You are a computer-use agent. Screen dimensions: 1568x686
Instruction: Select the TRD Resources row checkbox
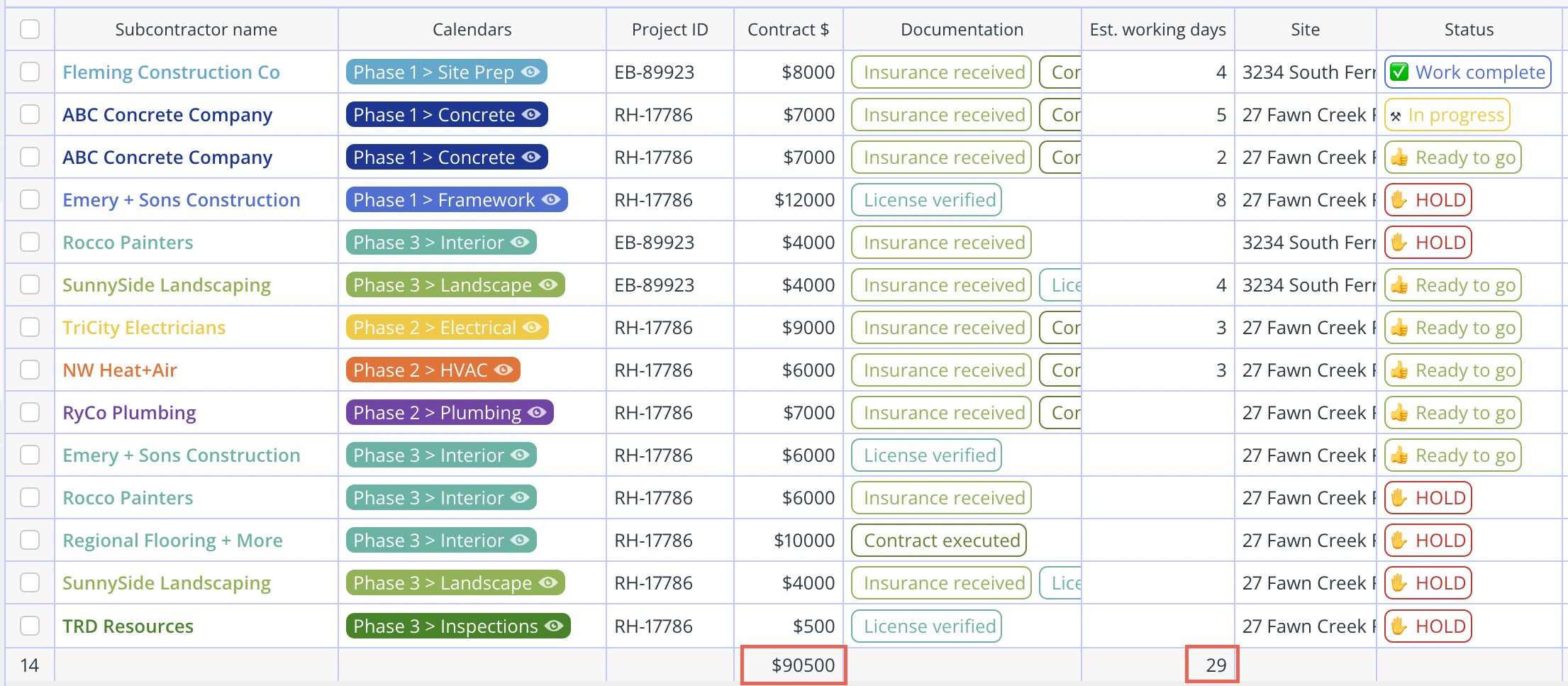pyautogui.click(x=30, y=626)
